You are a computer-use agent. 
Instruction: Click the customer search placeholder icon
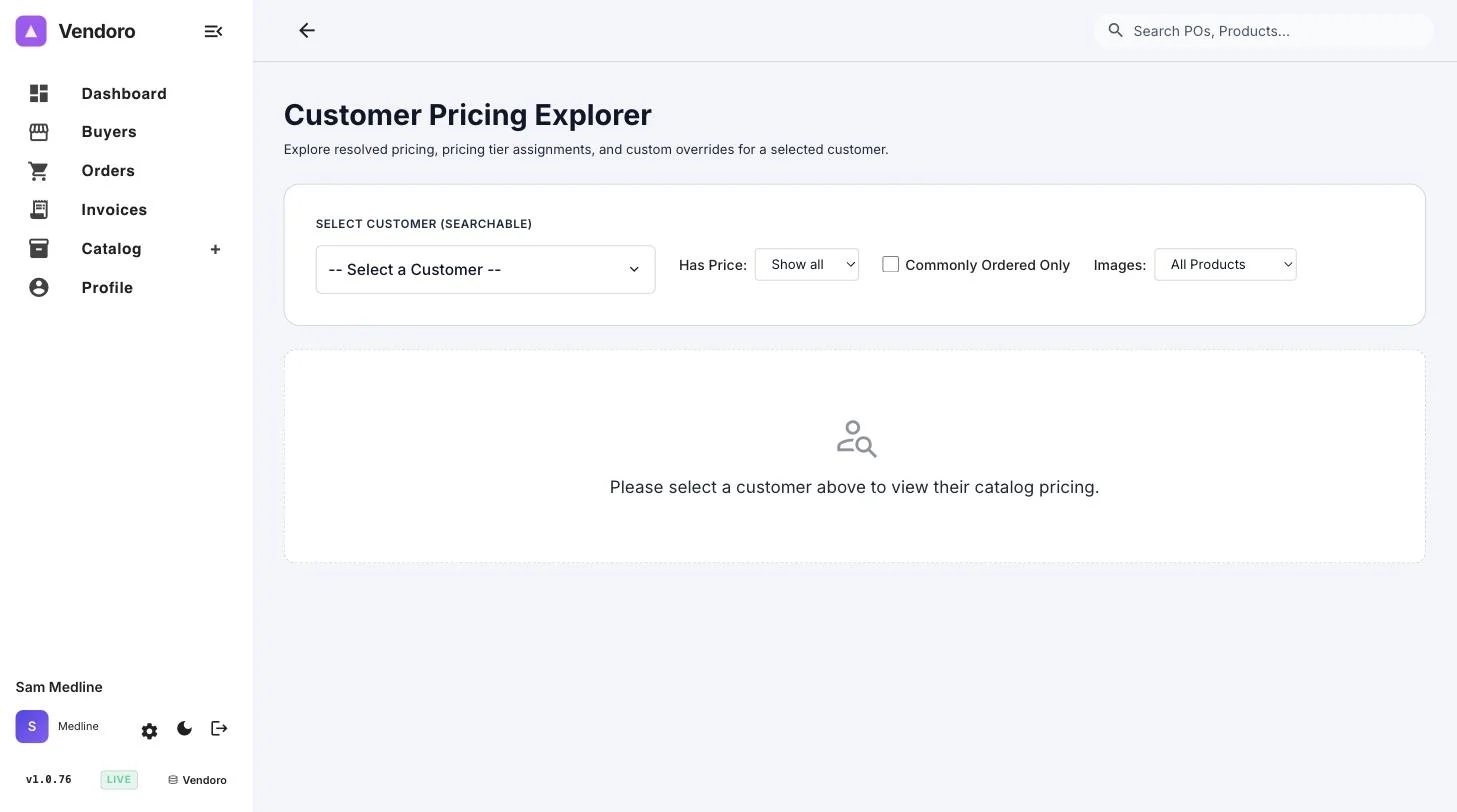(x=856, y=438)
